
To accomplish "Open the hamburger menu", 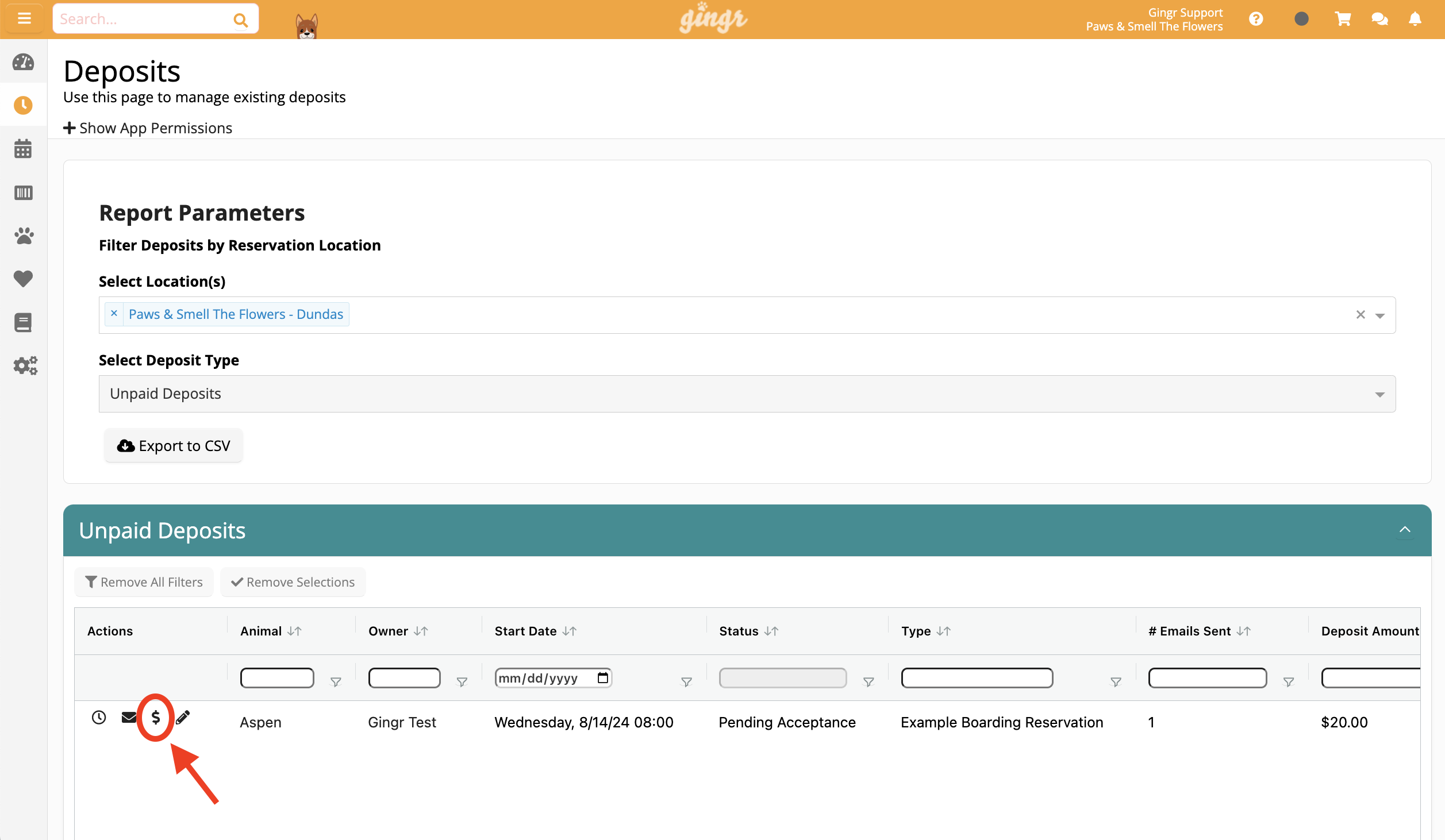I will 24,18.
